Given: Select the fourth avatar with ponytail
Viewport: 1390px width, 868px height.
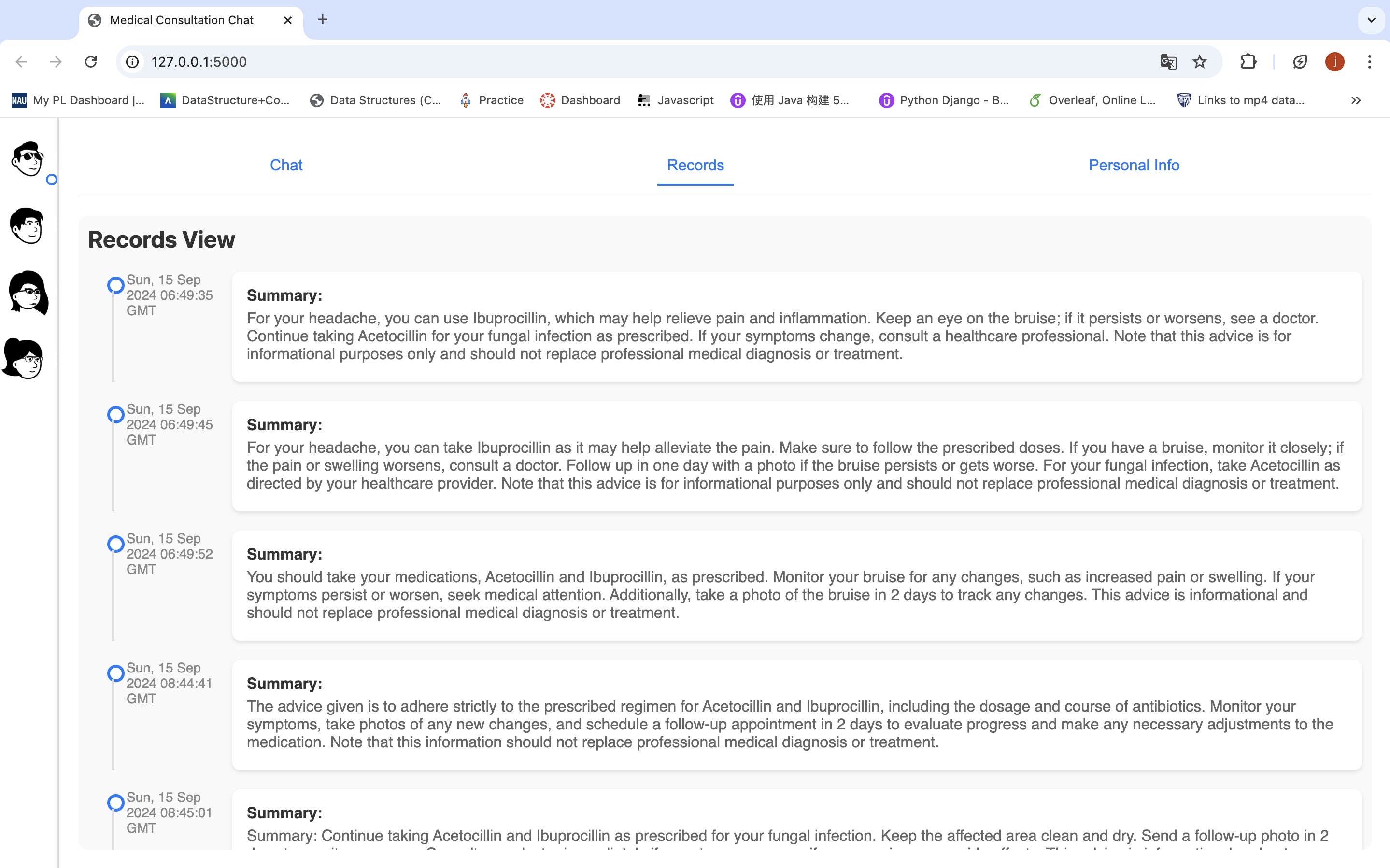Looking at the screenshot, I should [24, 359].
